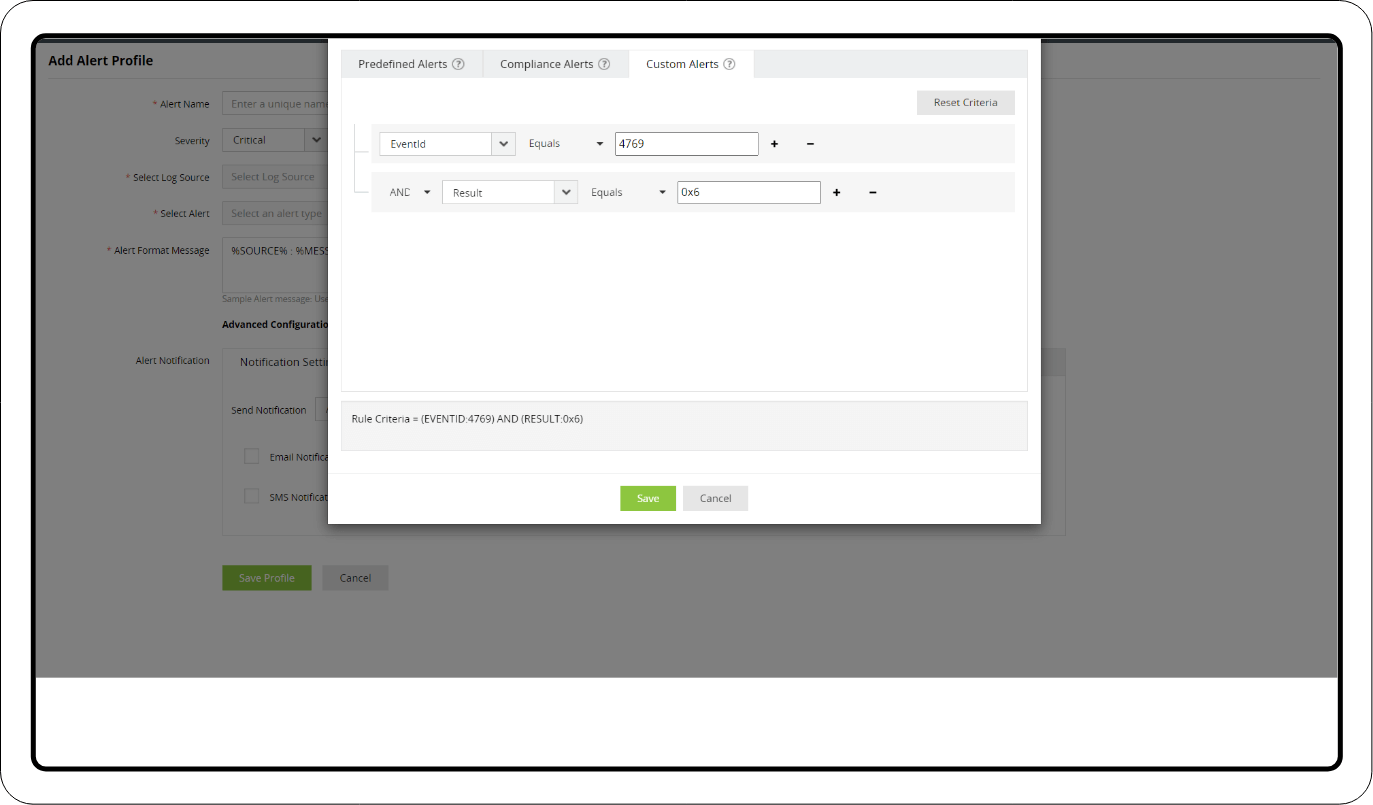Add criteria row after EventId 4769
Image resolution: width=1373 pixels, height=805 pixels.
pyautogui.click(x=774, y=144)
